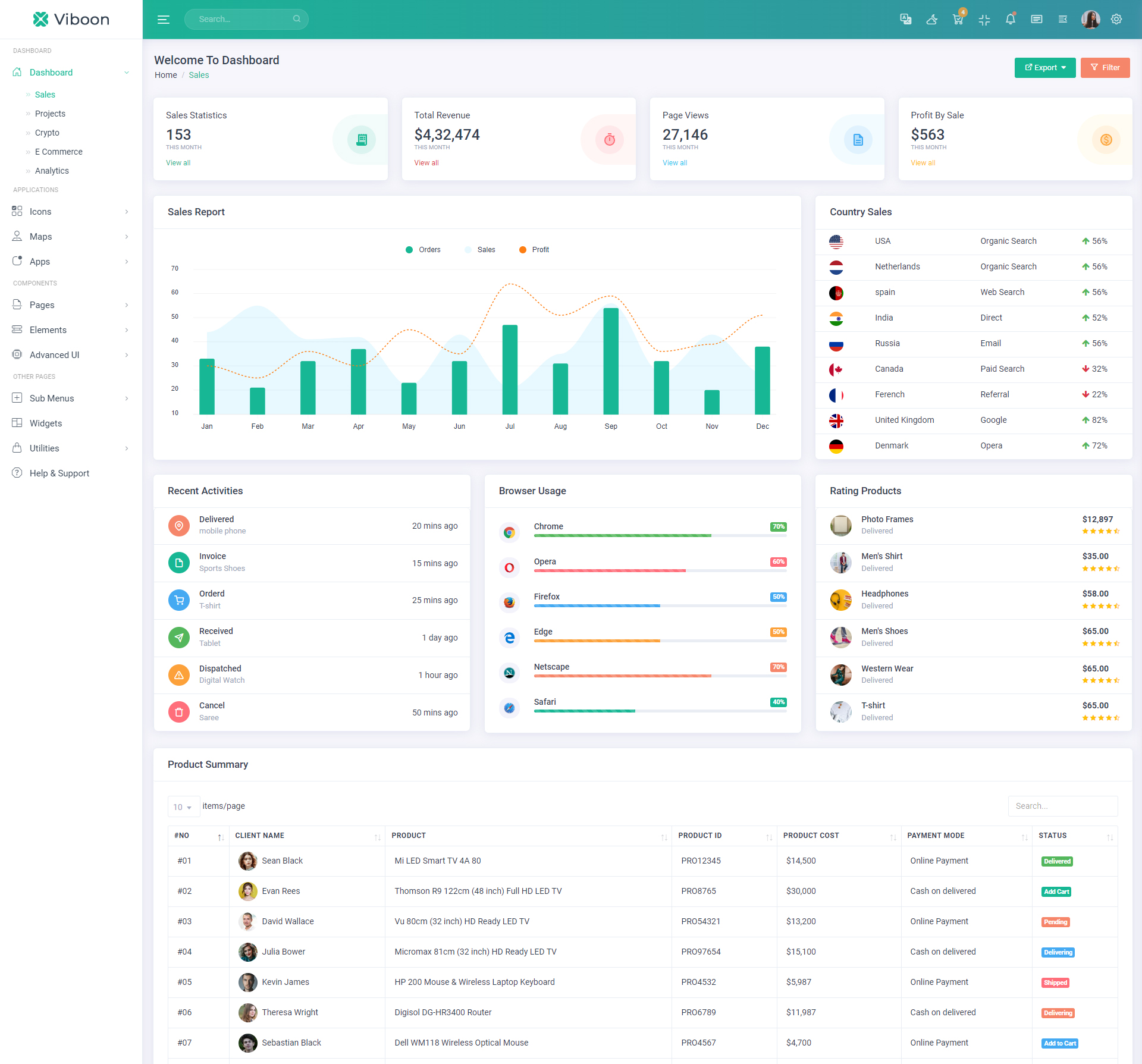The height and width of the screenshot is (1064, 1142).
Task: Click the Product Summary search field
Action: 1062,806
